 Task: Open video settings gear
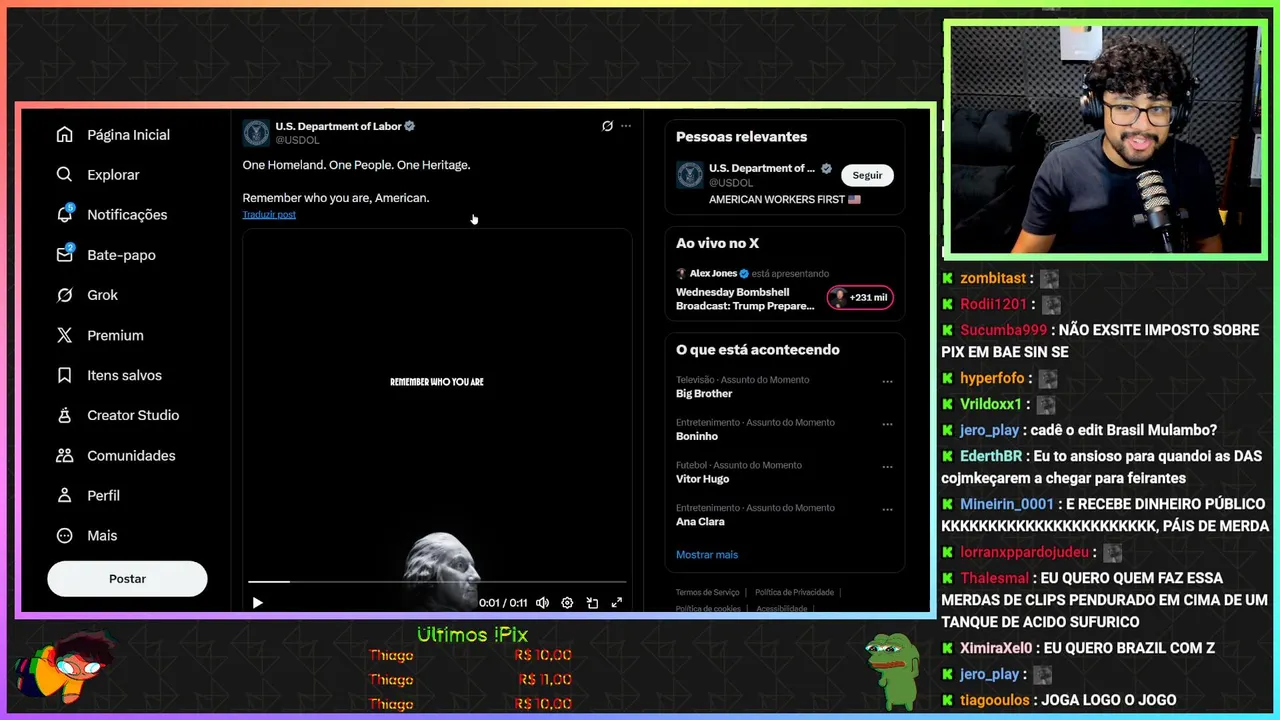coord(567,603)
